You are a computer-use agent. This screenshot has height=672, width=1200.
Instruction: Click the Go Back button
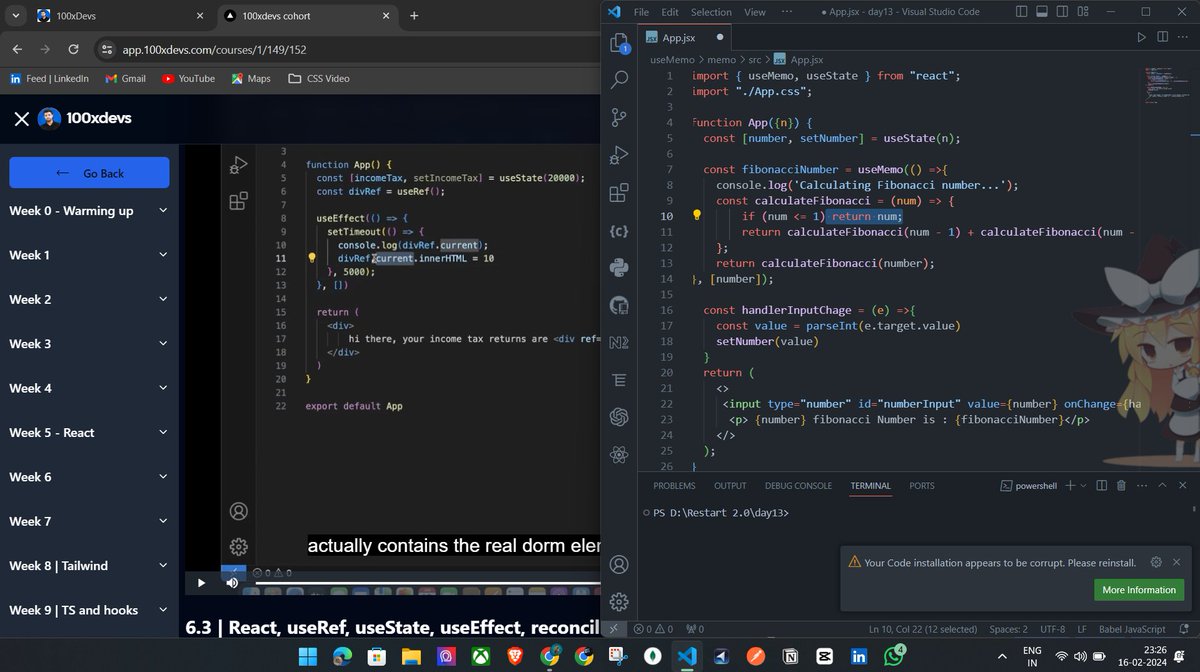point(89,173)
